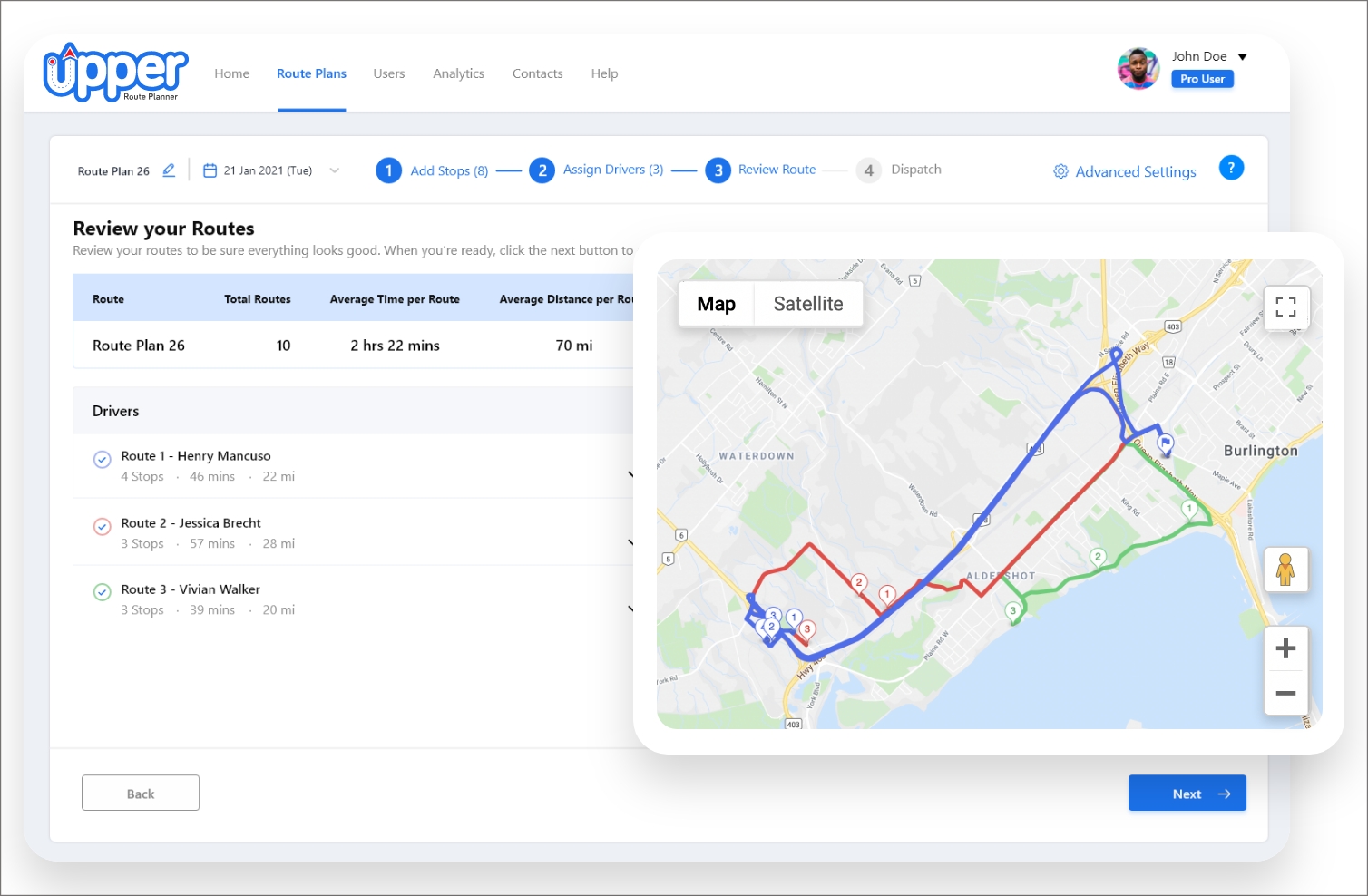1368x896 pixels.
Task: Click Waterdown label on map
Action: pos(756,456)
